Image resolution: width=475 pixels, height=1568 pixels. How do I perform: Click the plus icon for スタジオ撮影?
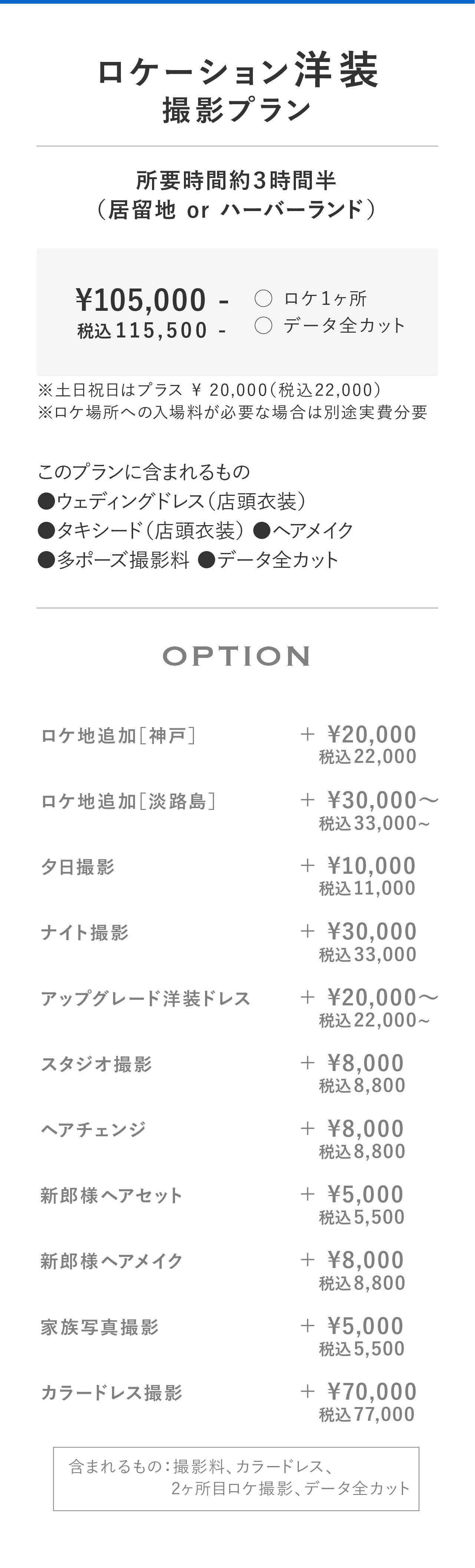pyautogui.click(x=307, y=1063)
